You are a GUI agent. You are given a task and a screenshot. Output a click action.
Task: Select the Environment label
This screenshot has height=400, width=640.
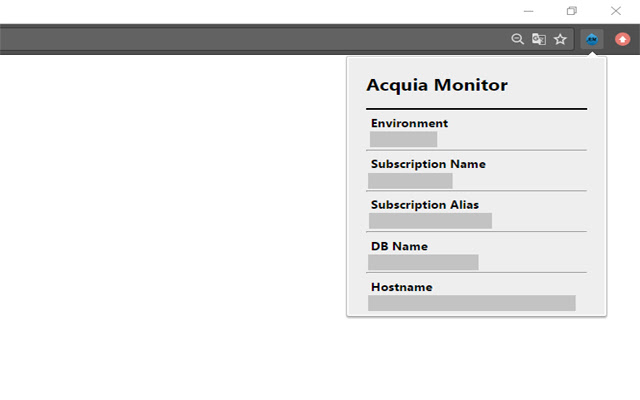point(409,123)
